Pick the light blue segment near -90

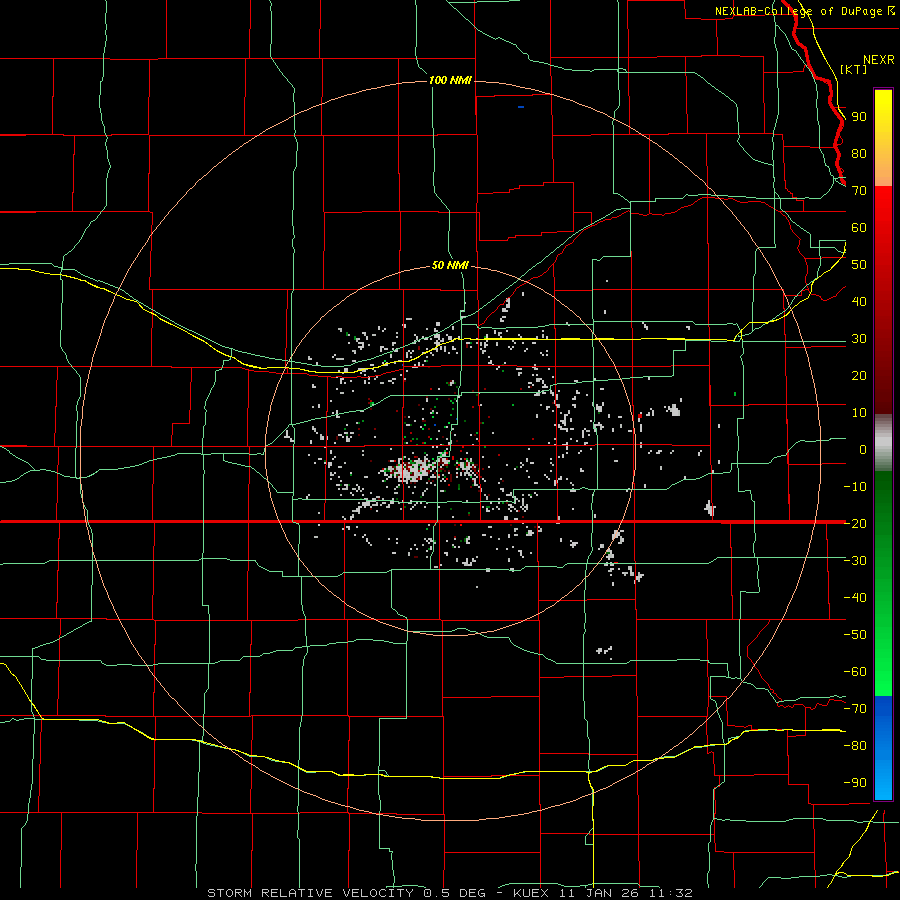(883, 781)
